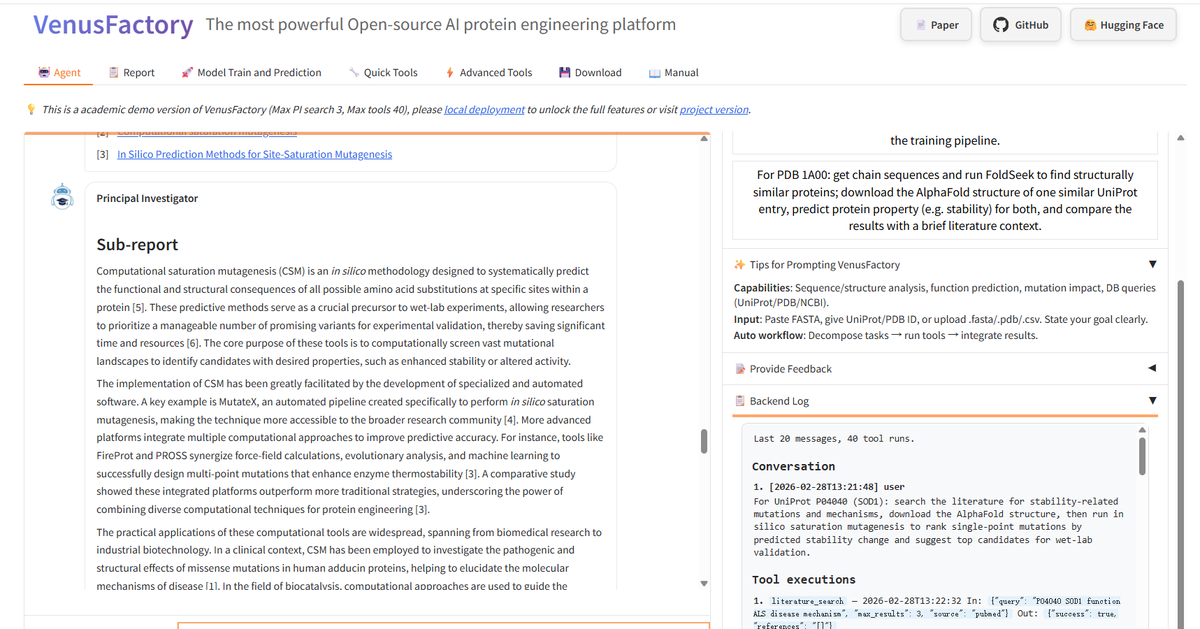The image size is (1200, 629).
Task: Collapse the Backend Log section
Action: [x=945, y=401]
